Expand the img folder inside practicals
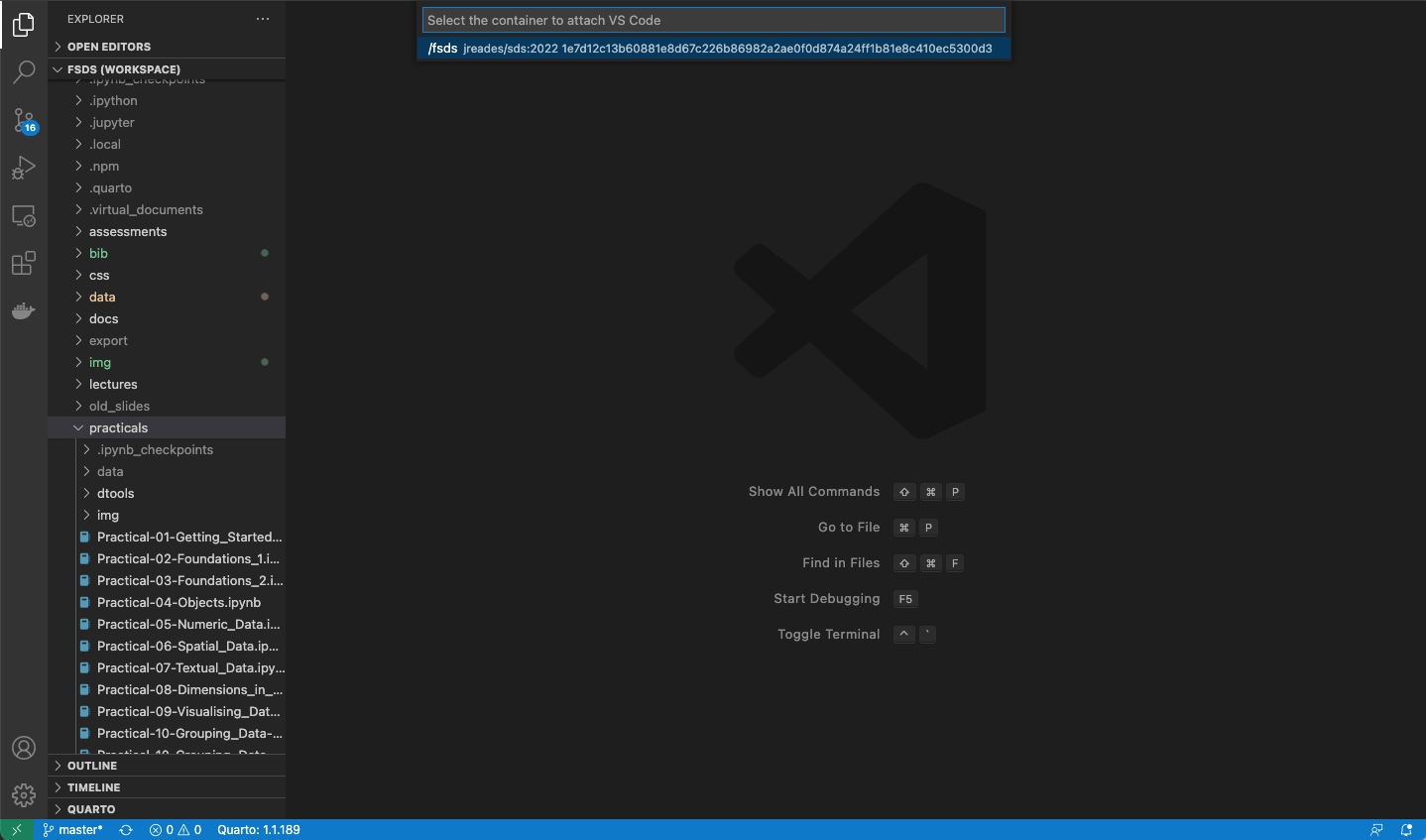The width and height of the screenshot is (1426, 840). [x=167, y=516]
